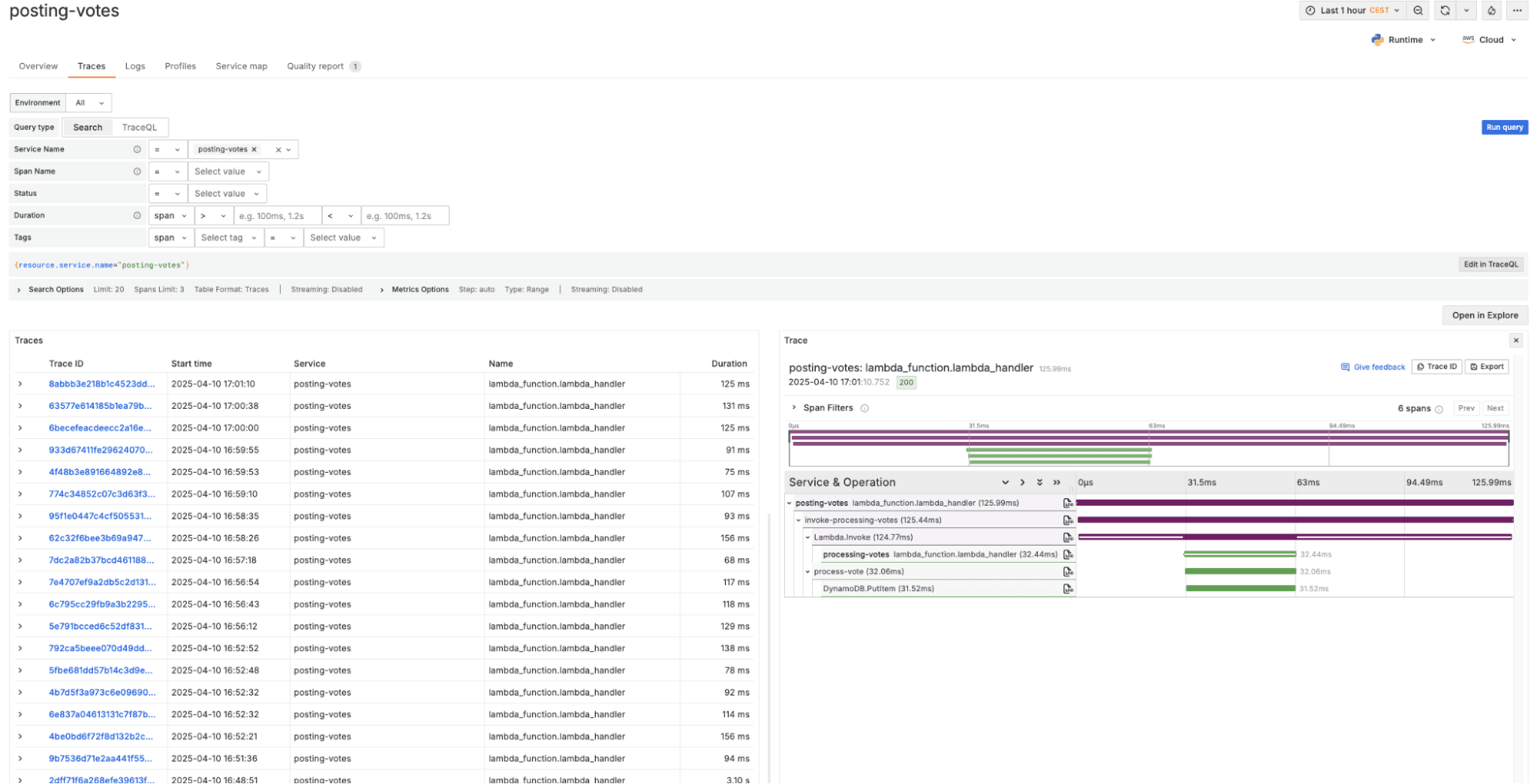
Task: Switch query type to TraceQL
Action: point(140,127)
